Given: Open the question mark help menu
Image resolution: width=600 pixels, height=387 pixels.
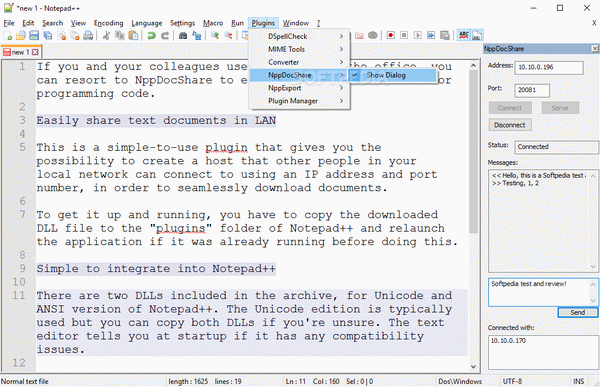Looking at the screenshot, I should (318, 23).
